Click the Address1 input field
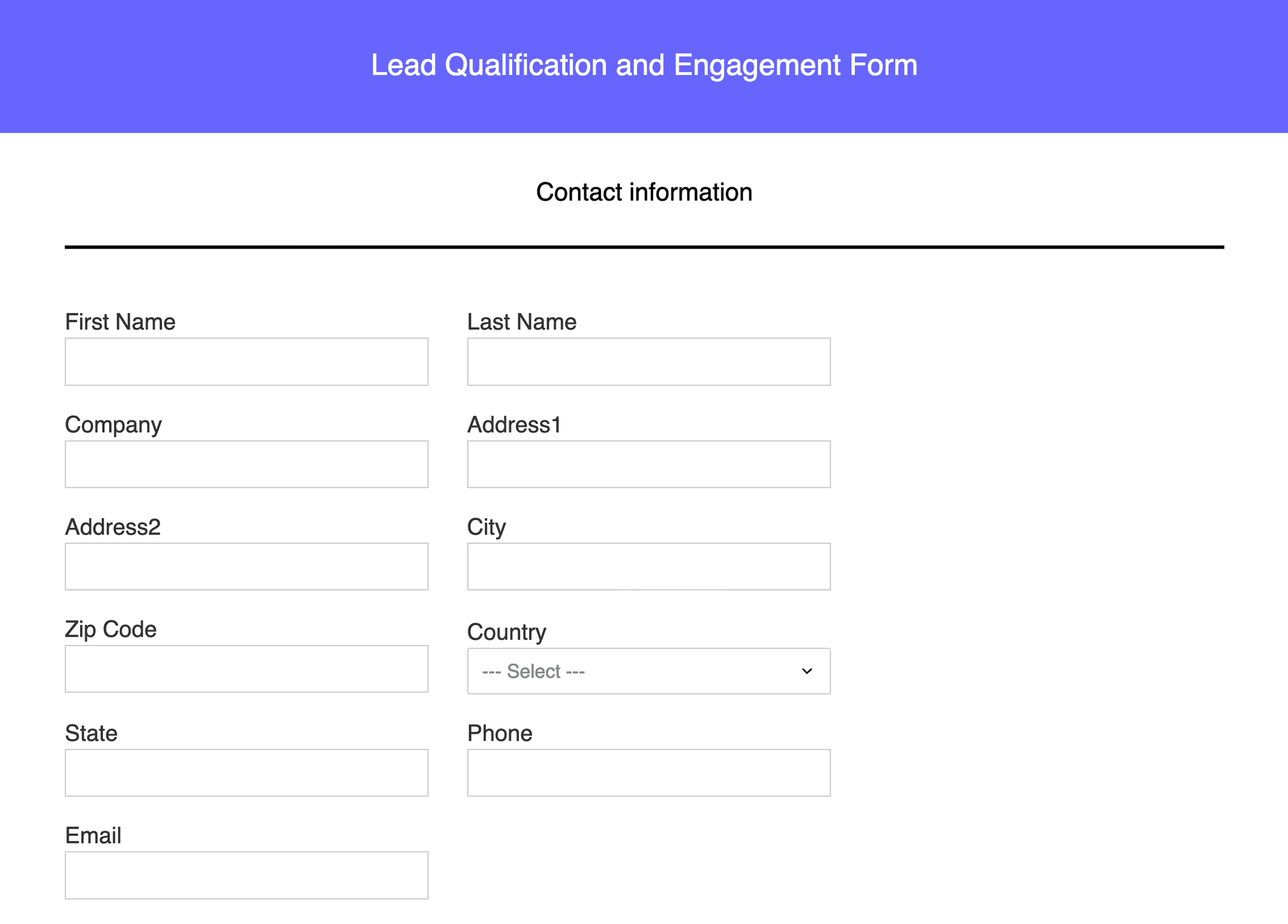Screen dimensions: 1288x924 click(x=648, y=465)
